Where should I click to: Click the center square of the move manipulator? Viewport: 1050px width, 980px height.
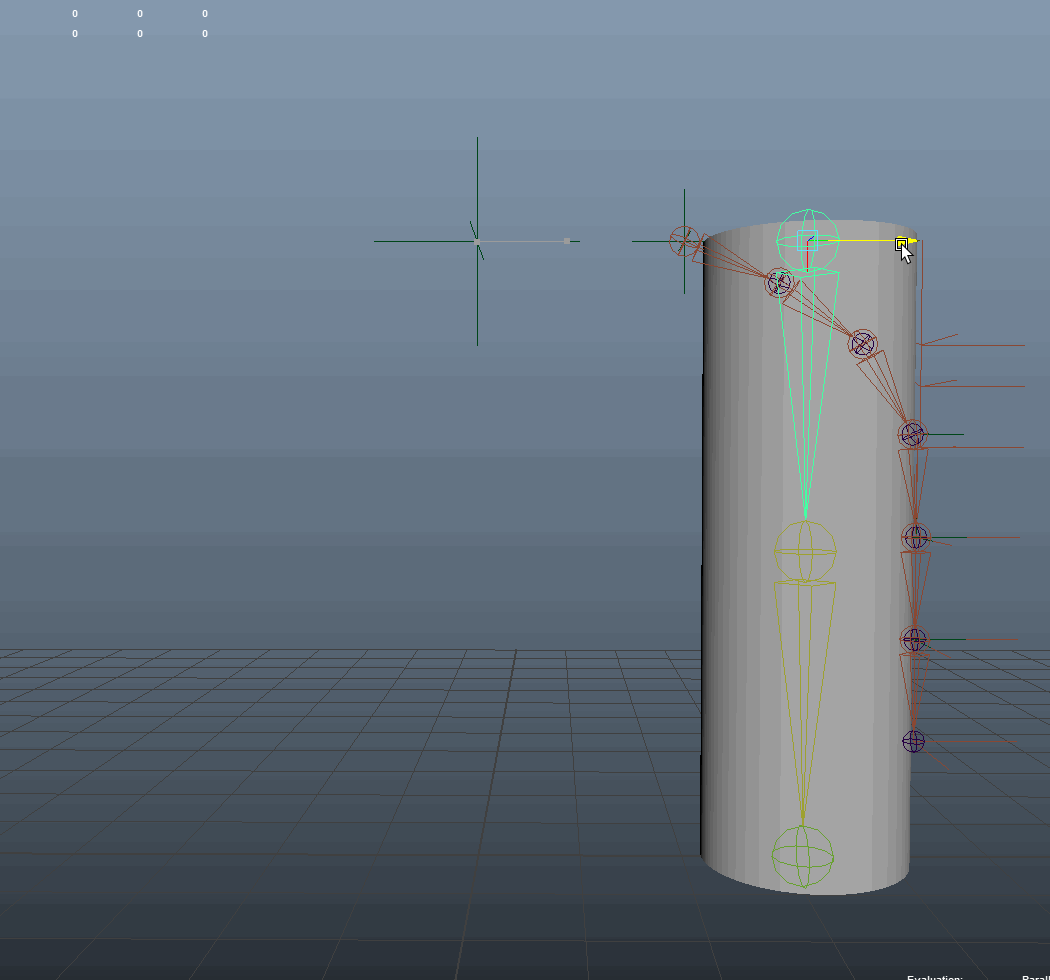coord(805,241)
